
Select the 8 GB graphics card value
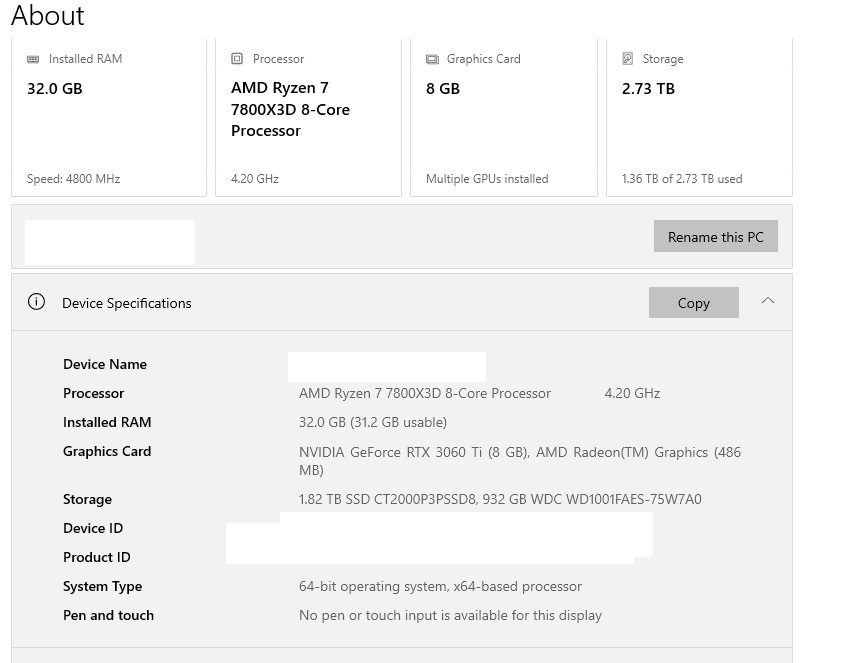point(443,88)
